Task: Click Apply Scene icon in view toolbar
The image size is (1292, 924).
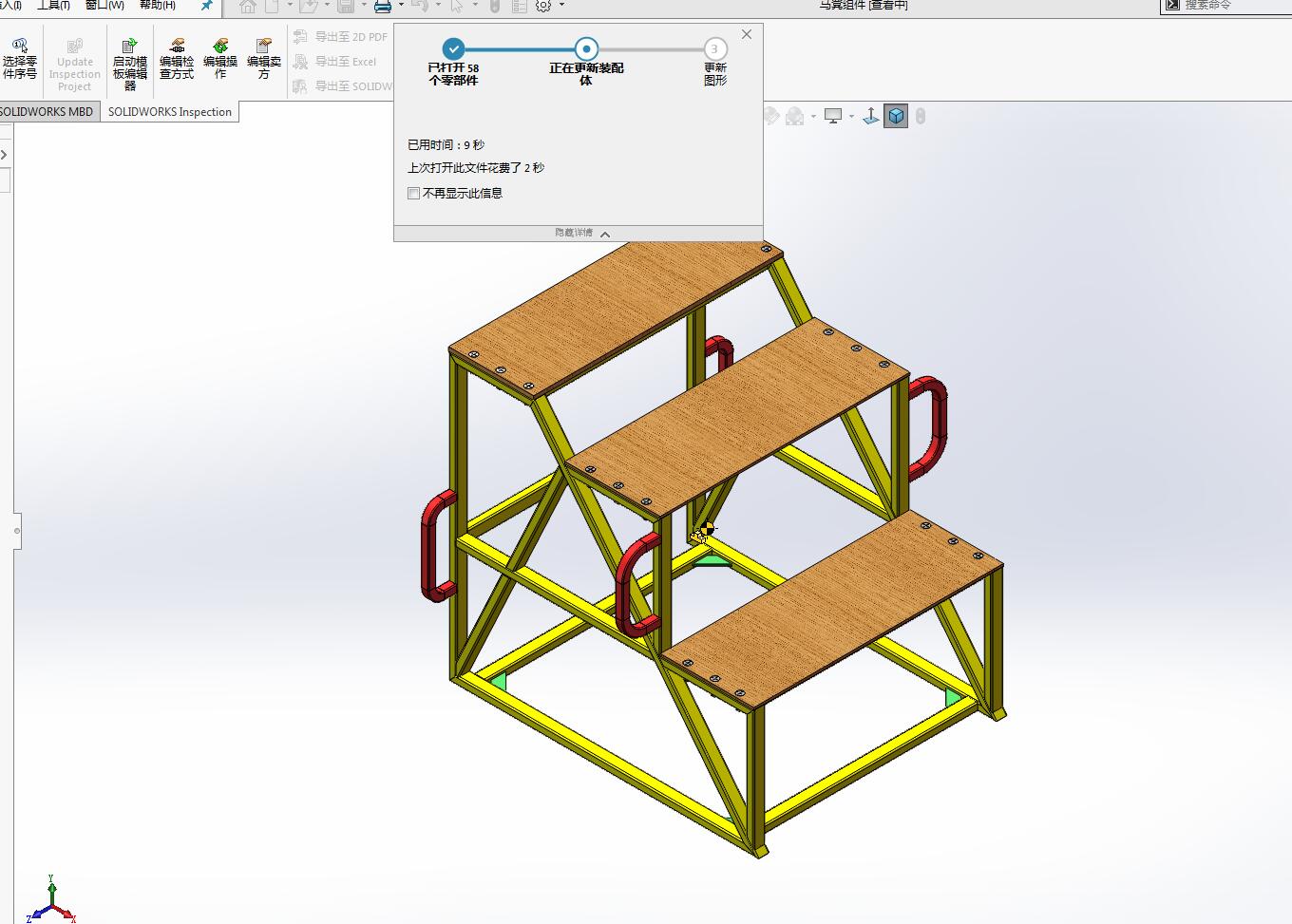Action: (795, 116)
